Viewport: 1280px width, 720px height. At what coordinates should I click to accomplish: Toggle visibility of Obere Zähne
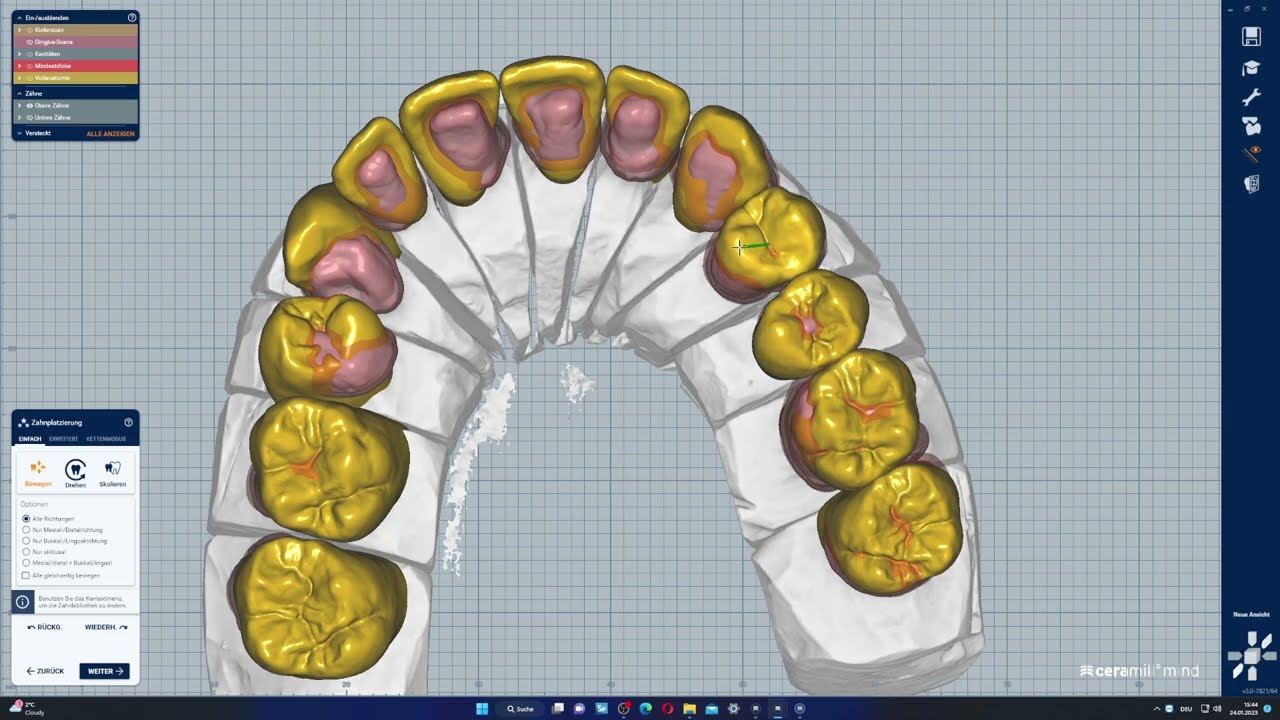click(30, 105)
